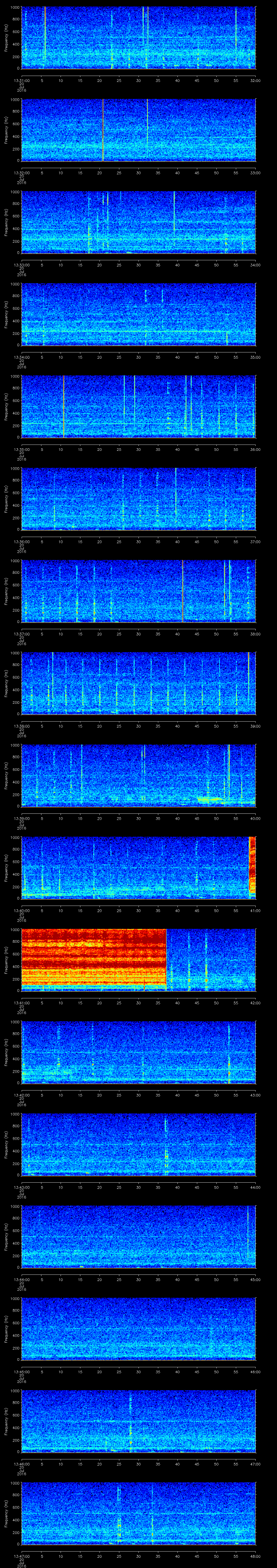Click the 45:00 end time label
277x1568 pixels.
click(255, 1279)
